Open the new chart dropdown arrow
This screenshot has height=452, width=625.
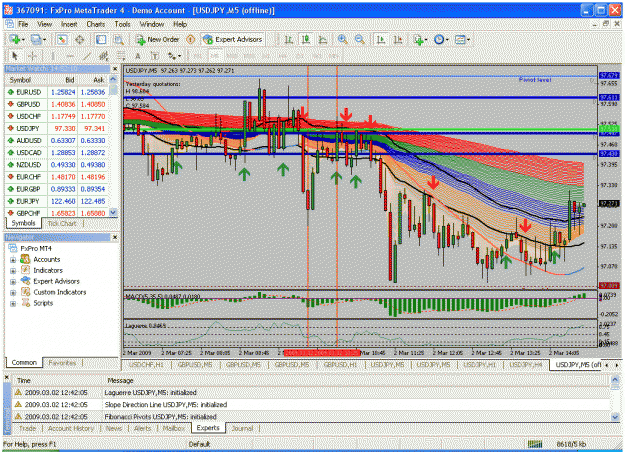23,40
